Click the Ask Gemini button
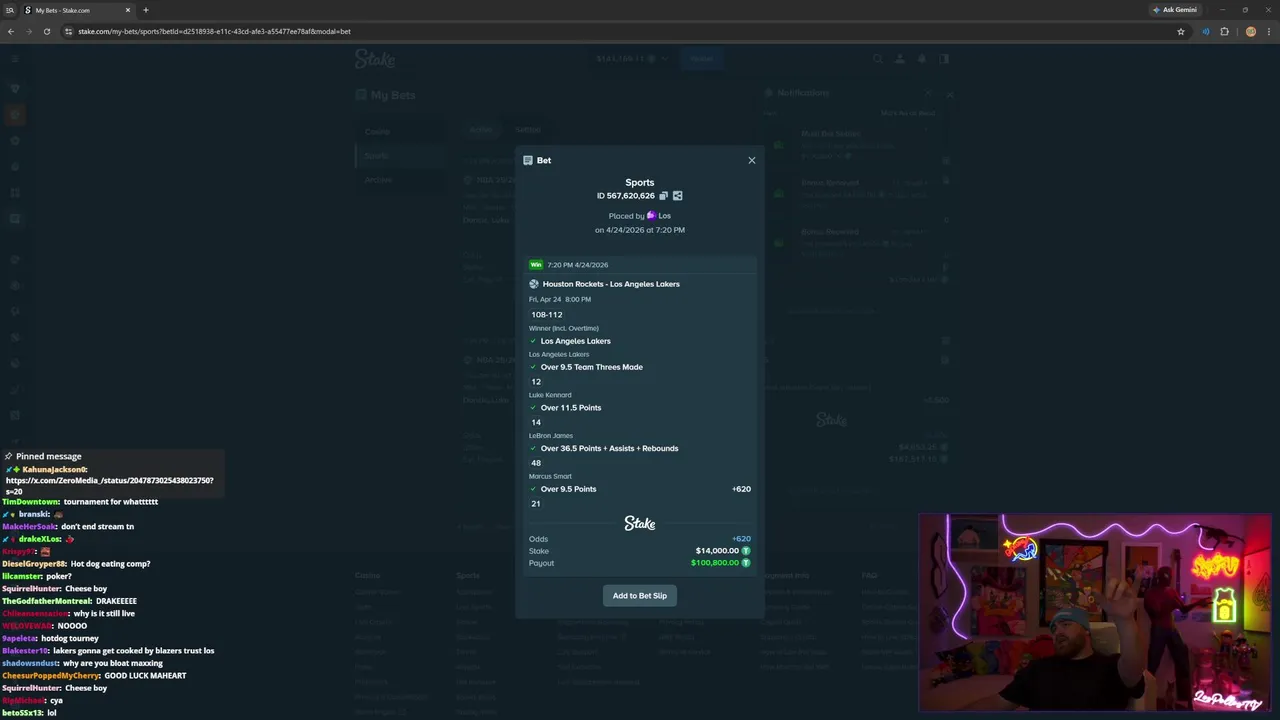 pos(1174,10)
